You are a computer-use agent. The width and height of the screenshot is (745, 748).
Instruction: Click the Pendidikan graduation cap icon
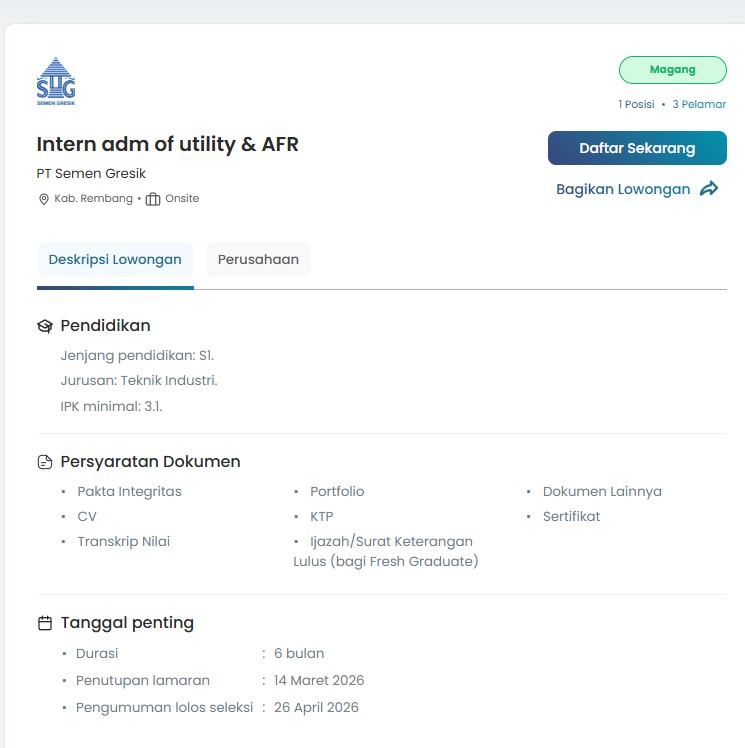[x=45, y=326]
